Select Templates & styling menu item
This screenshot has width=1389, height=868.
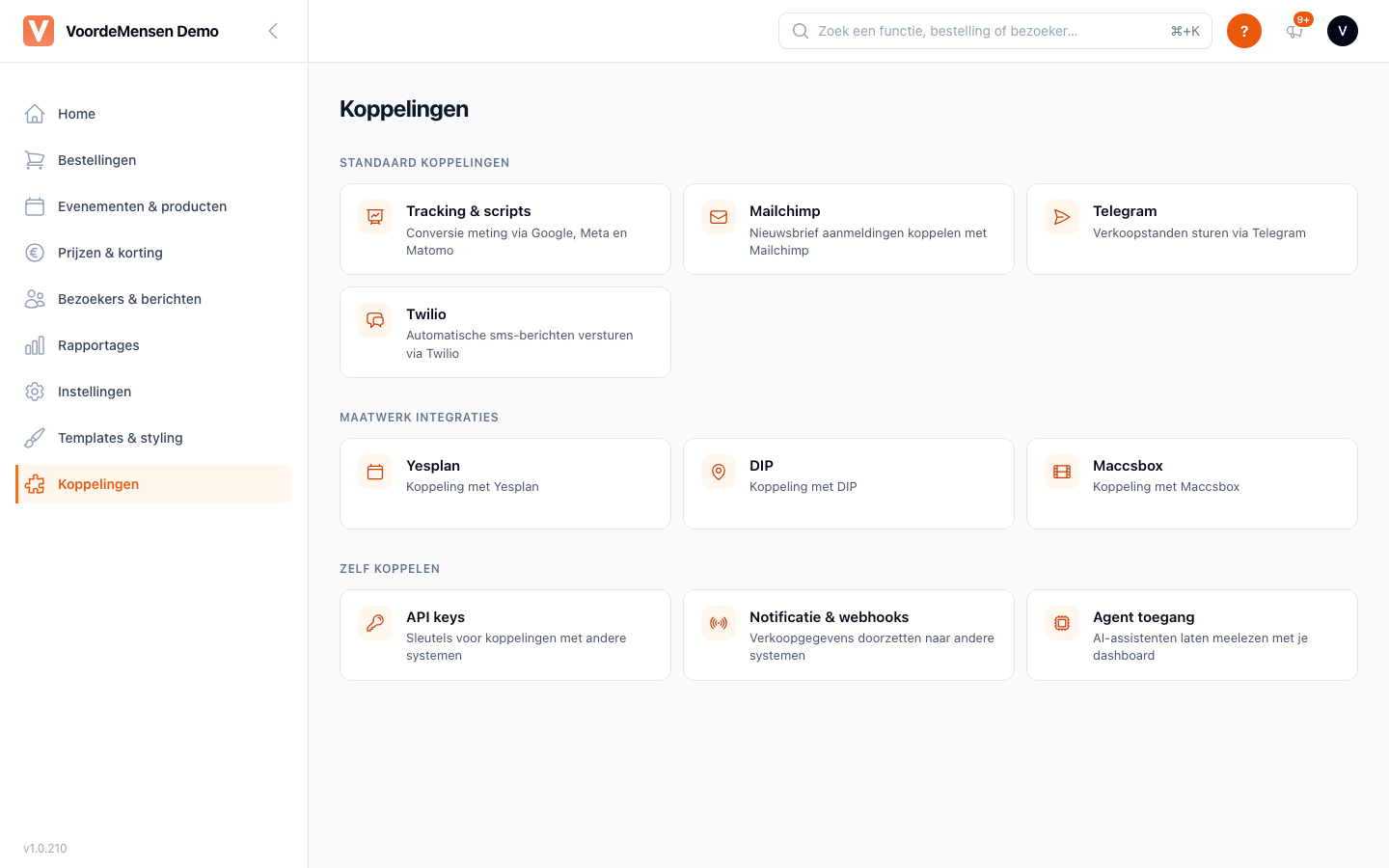click(x=154, y=438)
